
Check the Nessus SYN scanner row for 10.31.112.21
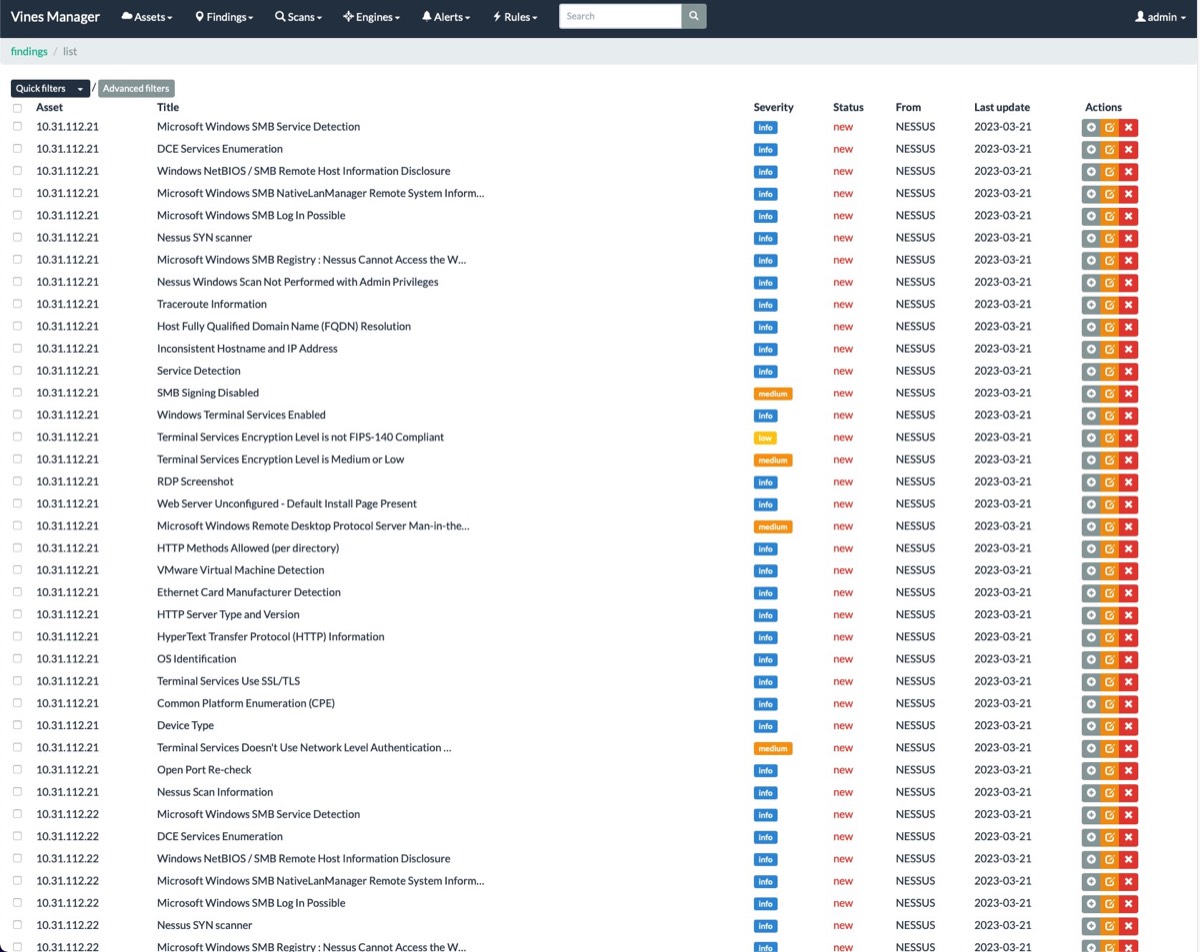[17, 238]
